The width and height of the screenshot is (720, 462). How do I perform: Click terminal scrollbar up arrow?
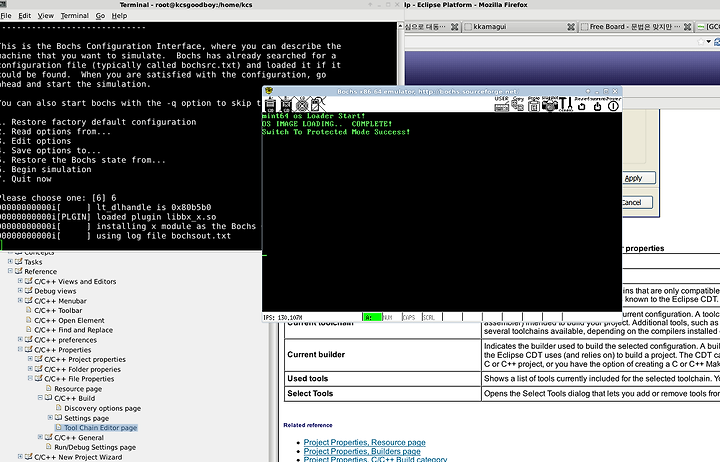coord(400,26)
